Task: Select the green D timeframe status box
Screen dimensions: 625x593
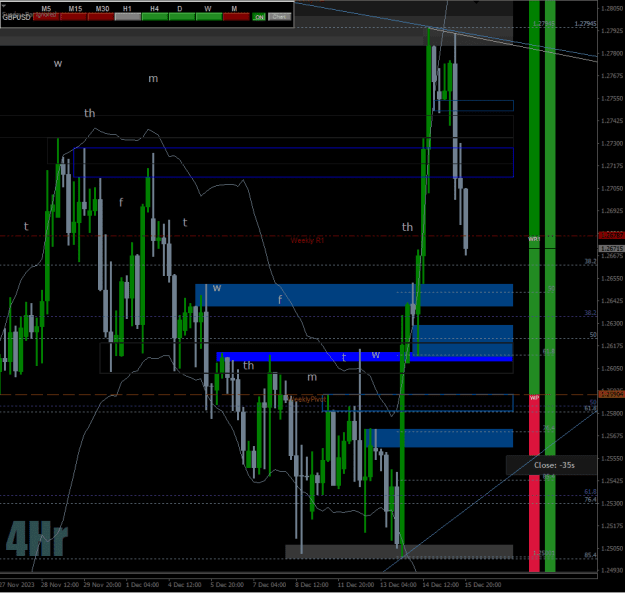Action: (182, 17)
